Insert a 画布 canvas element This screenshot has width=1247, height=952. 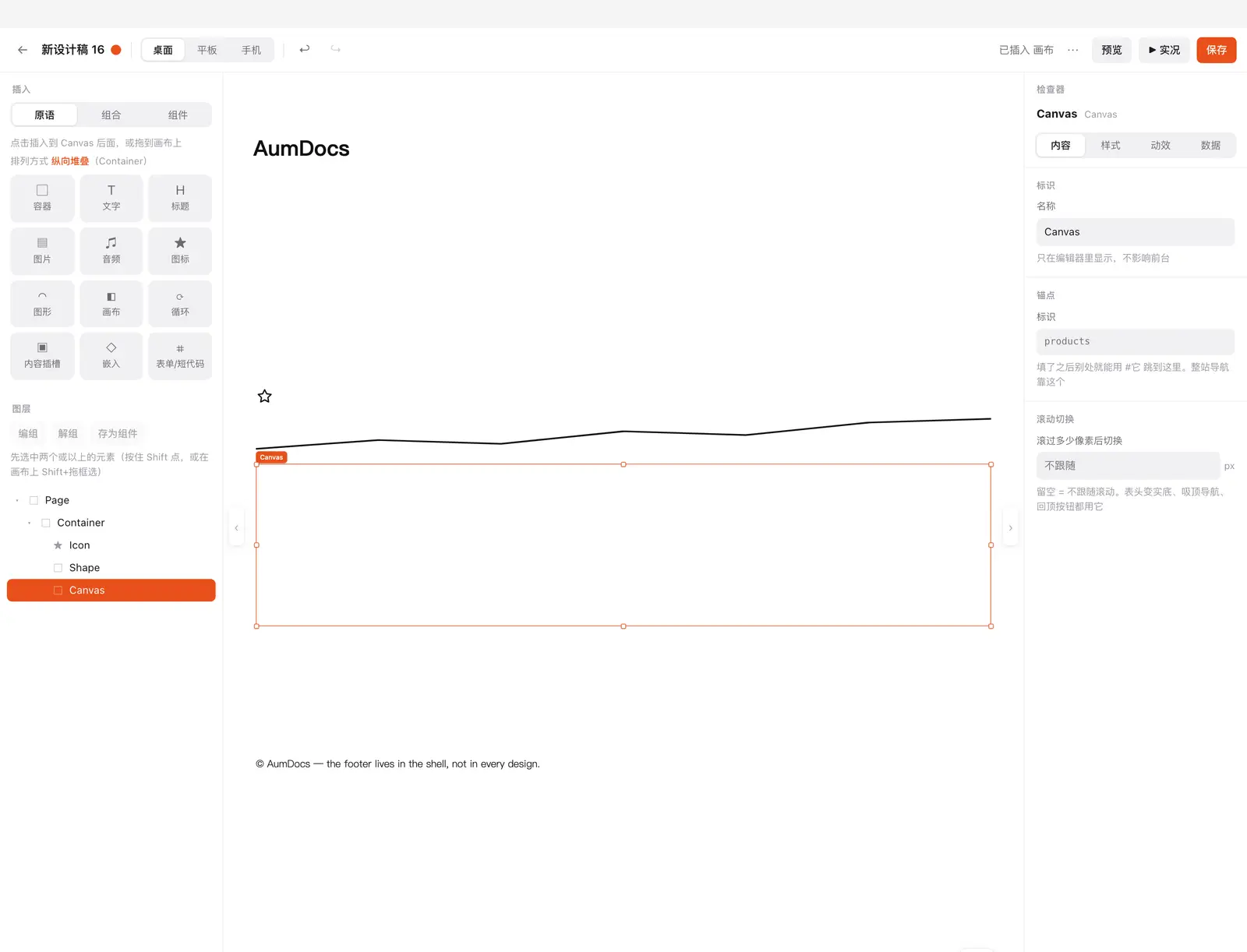pyautogui.click(x=111, y=304)
